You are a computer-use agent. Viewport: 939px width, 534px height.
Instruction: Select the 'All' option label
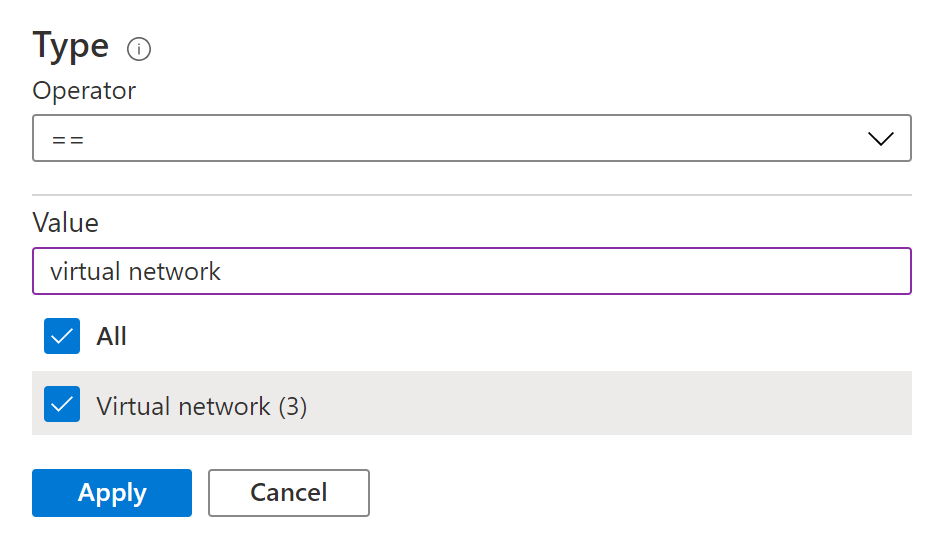coord(111,337)
